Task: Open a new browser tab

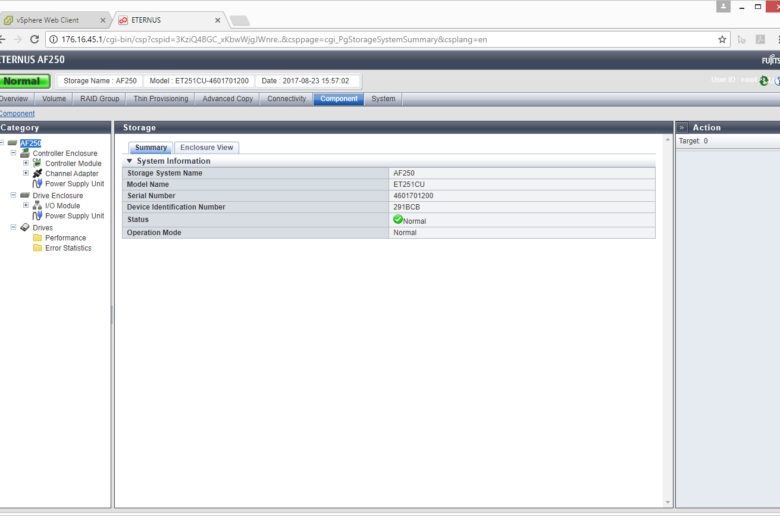Action: 240,20
